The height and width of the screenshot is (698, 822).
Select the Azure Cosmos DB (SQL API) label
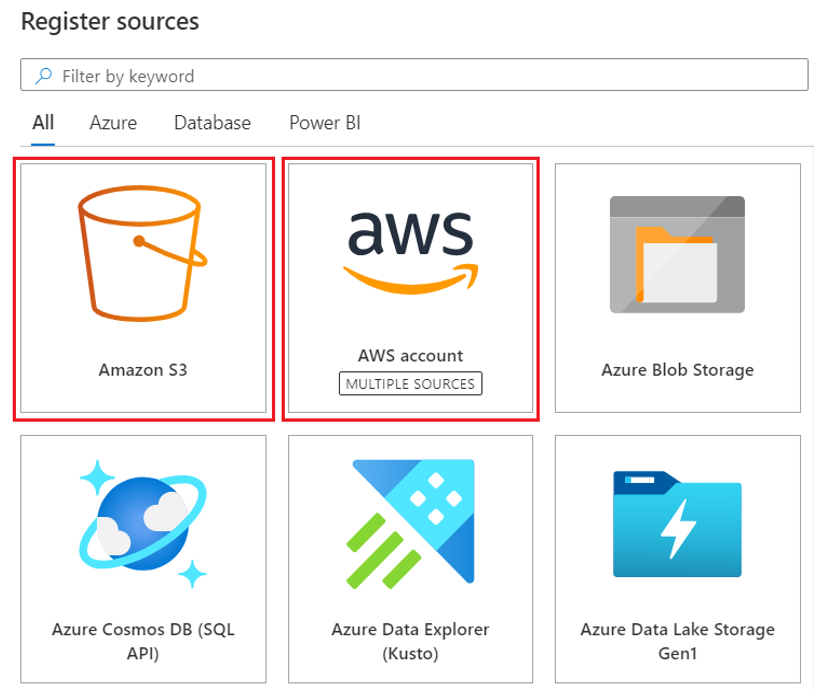tap(143, 641)
